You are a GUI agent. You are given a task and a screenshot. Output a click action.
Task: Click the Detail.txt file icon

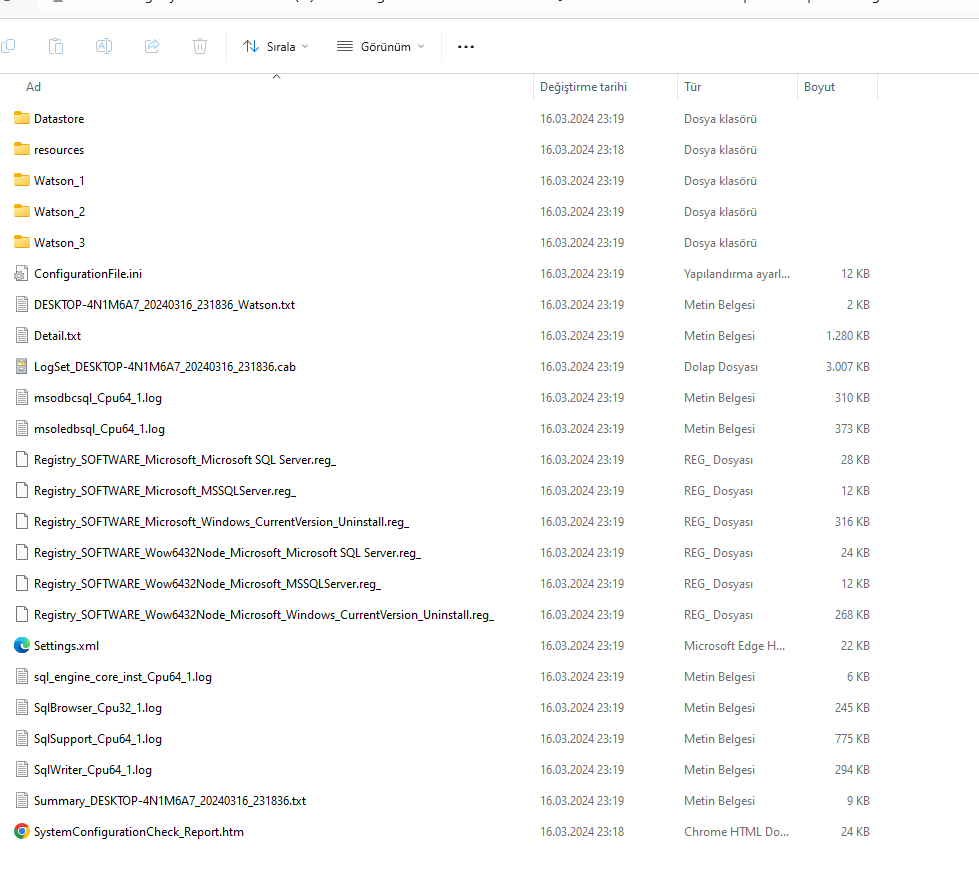coord(22,335)
